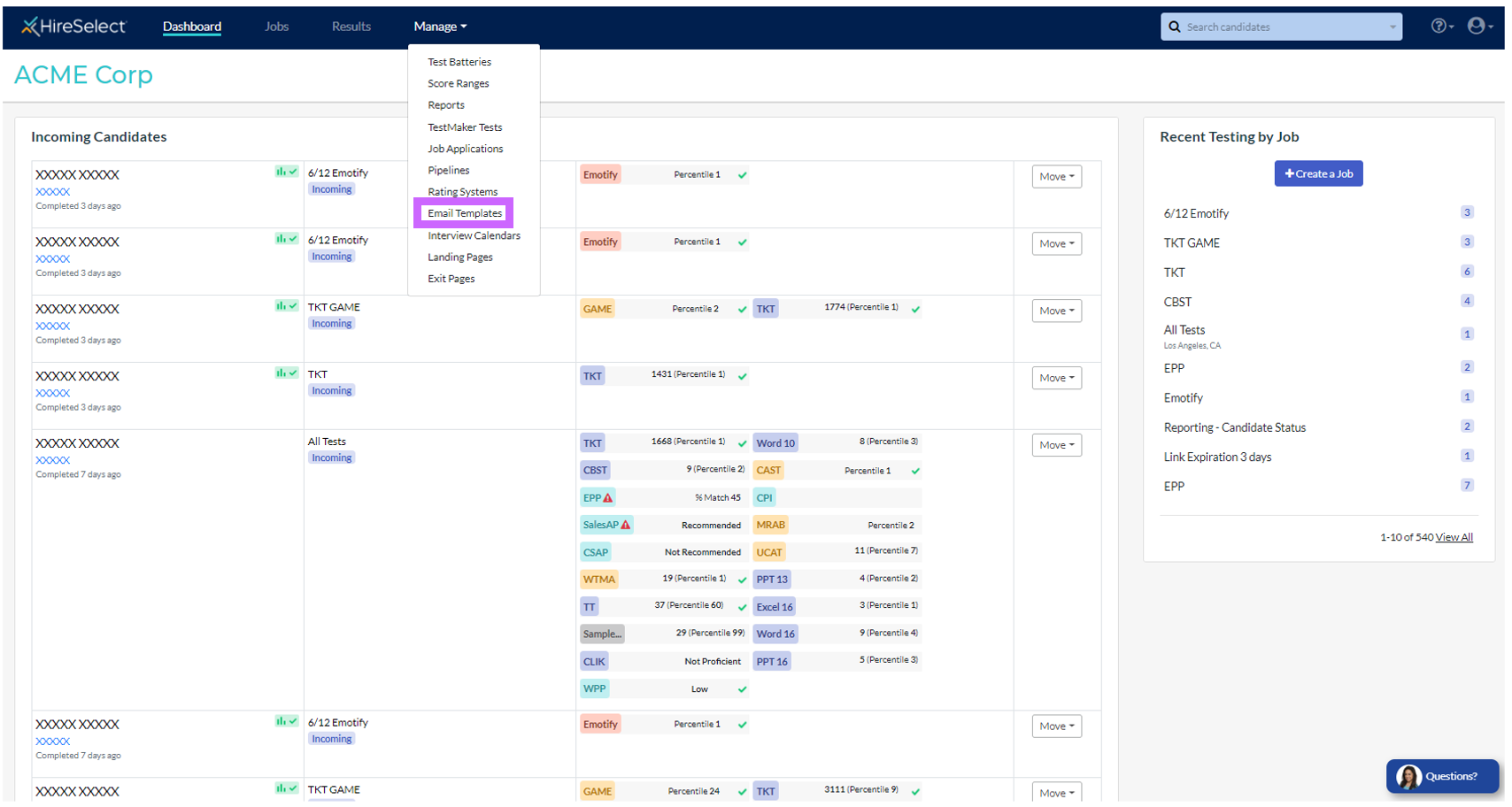Open Move dropdown for candidate completed 7 days ago, 6/12 Emotify
The width and height of the screenshot is (1512, 807).
click(1057, 726)
